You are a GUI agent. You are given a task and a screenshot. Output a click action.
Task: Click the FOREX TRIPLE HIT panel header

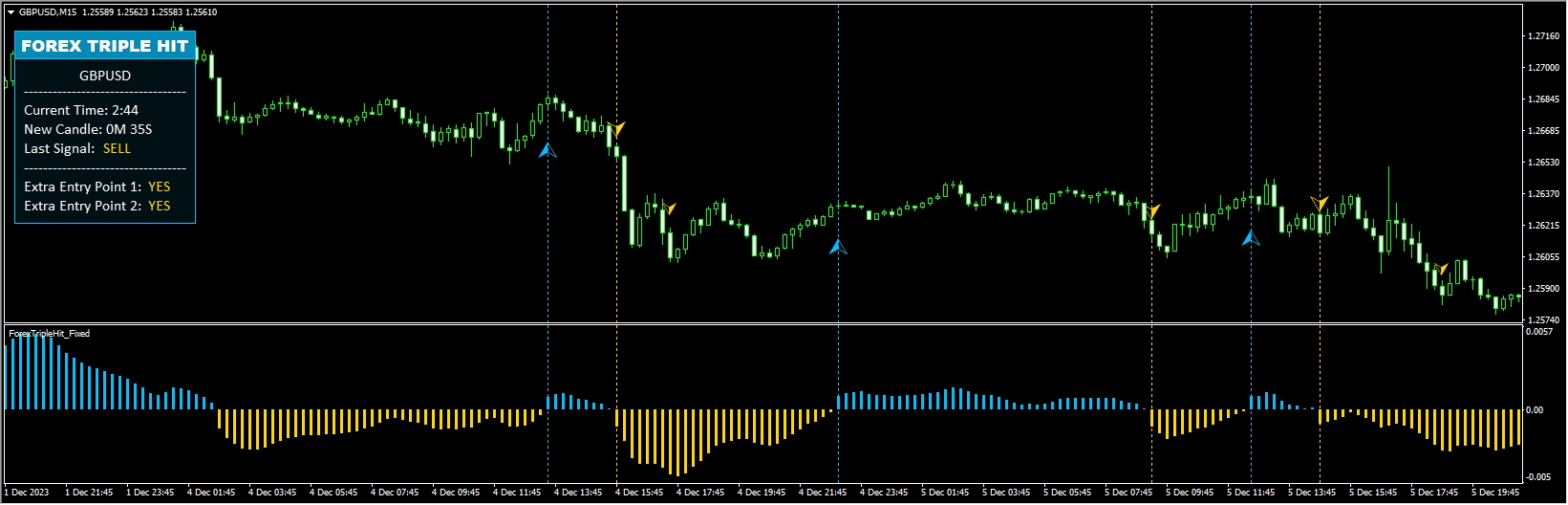click(x=104, y=46)
